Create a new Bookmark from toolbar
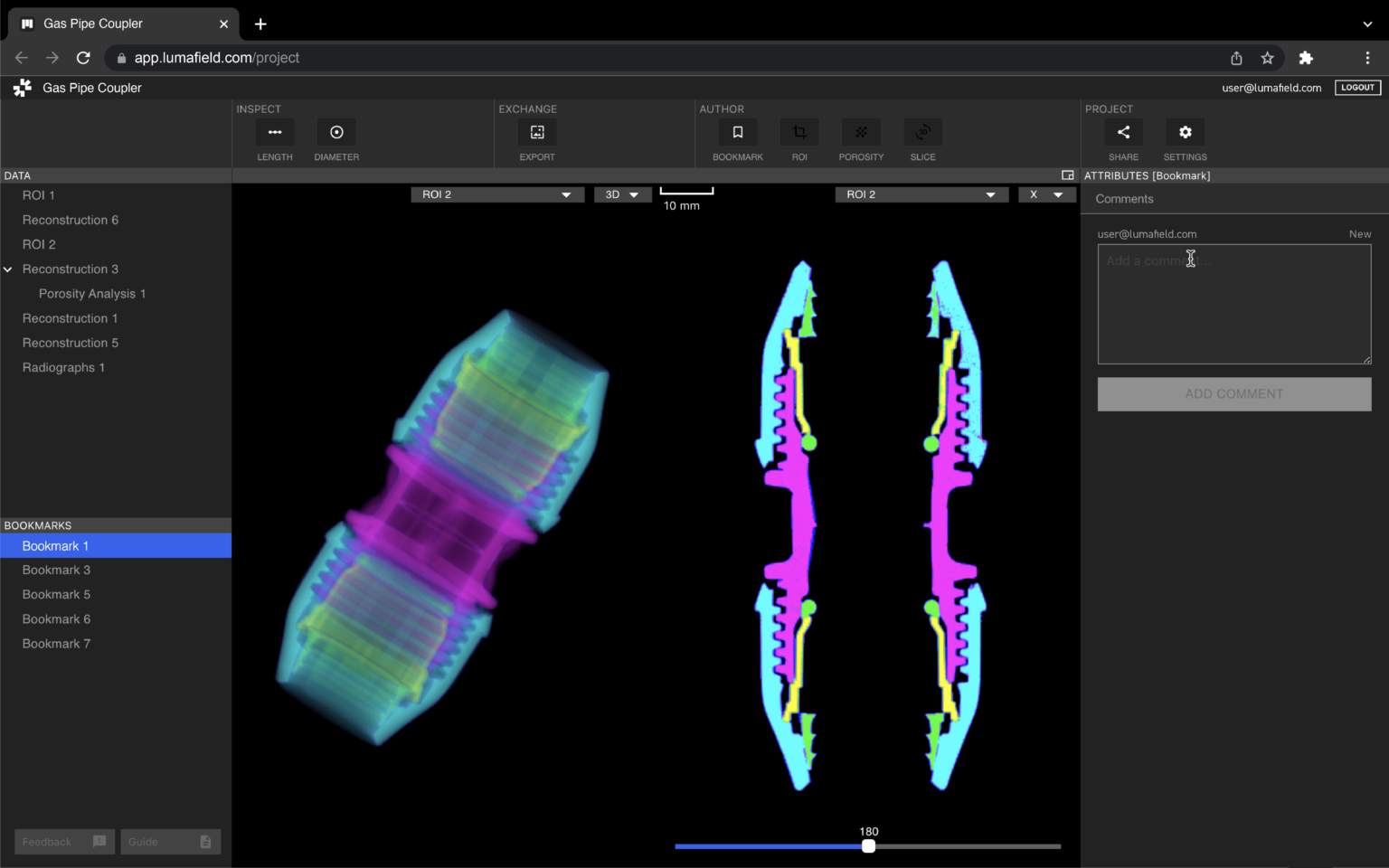Viewport: 1389px width, 868px height. (x=738, y=133)
